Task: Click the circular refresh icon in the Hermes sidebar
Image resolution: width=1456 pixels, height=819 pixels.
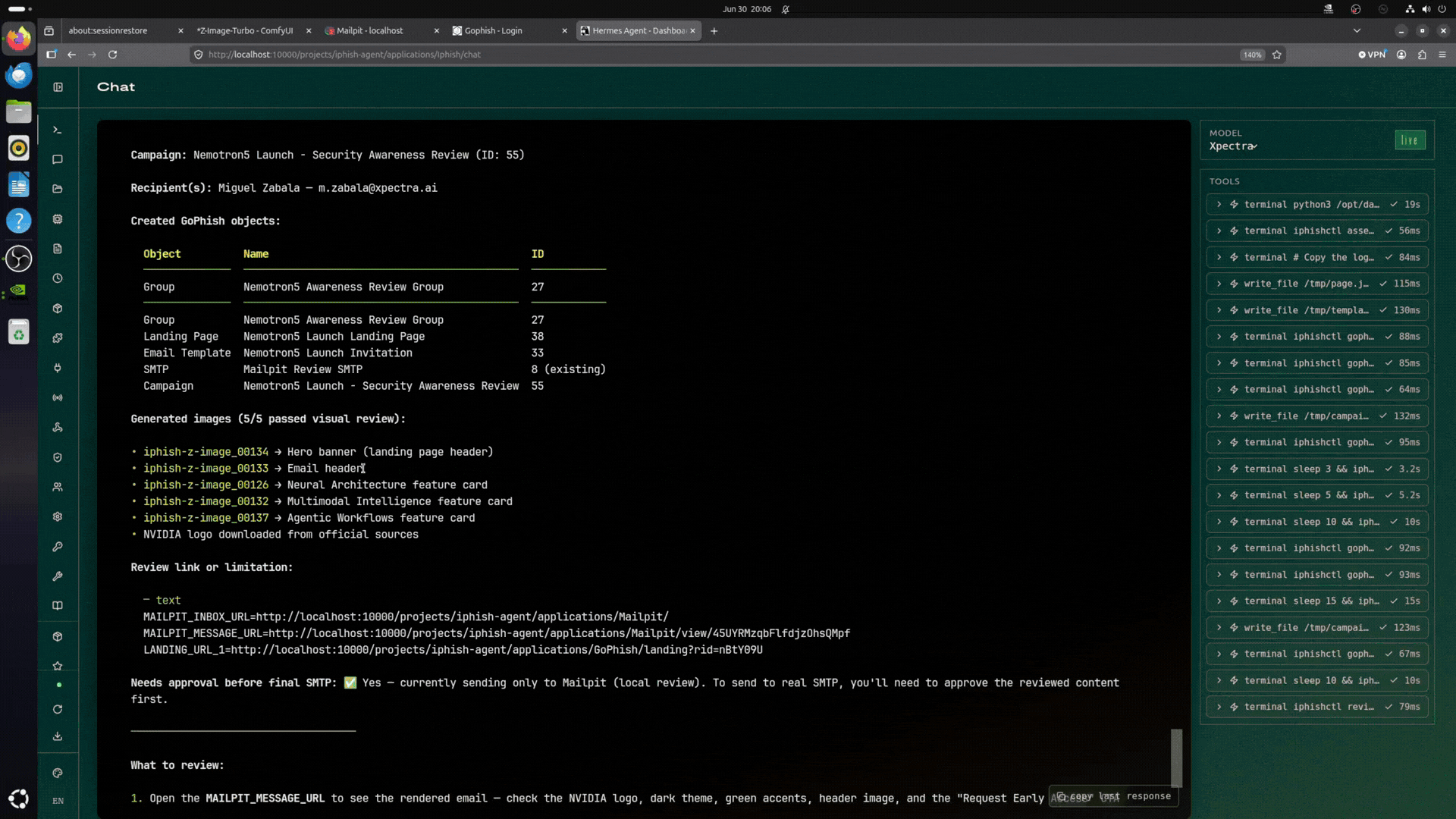Action: coord(58,710)
